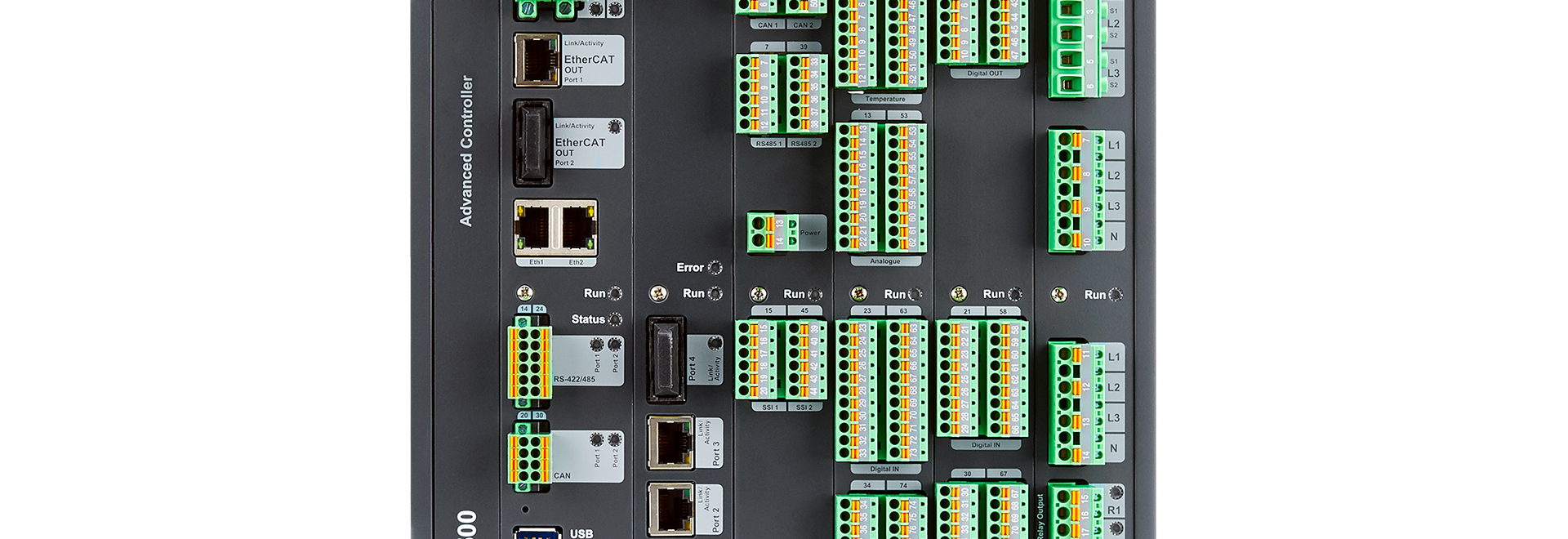Click the Advanced Controller vertical text
This screenshot has height=539, width=1568.
pyautogui.click(x=466, y=151)
